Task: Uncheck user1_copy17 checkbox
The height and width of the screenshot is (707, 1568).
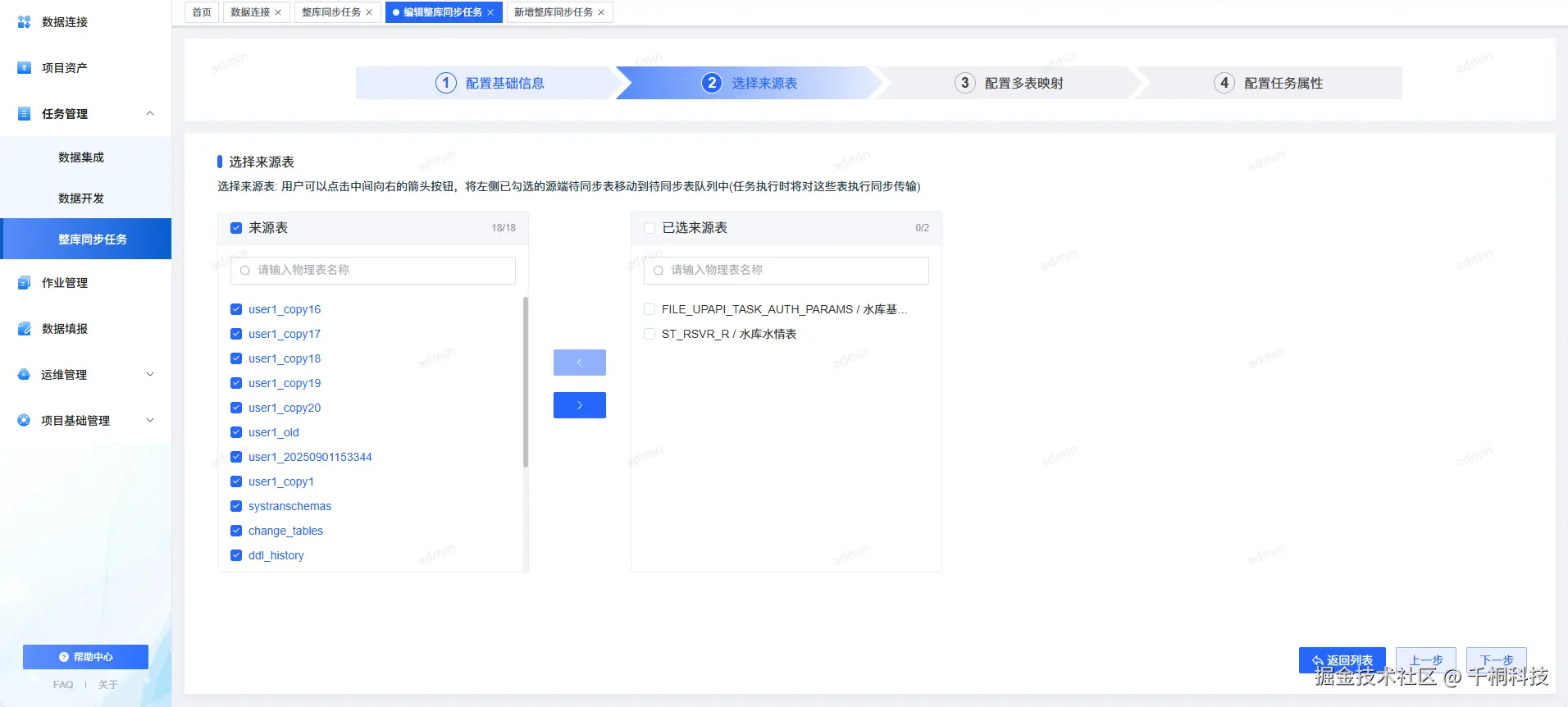Action: [236, 334]
